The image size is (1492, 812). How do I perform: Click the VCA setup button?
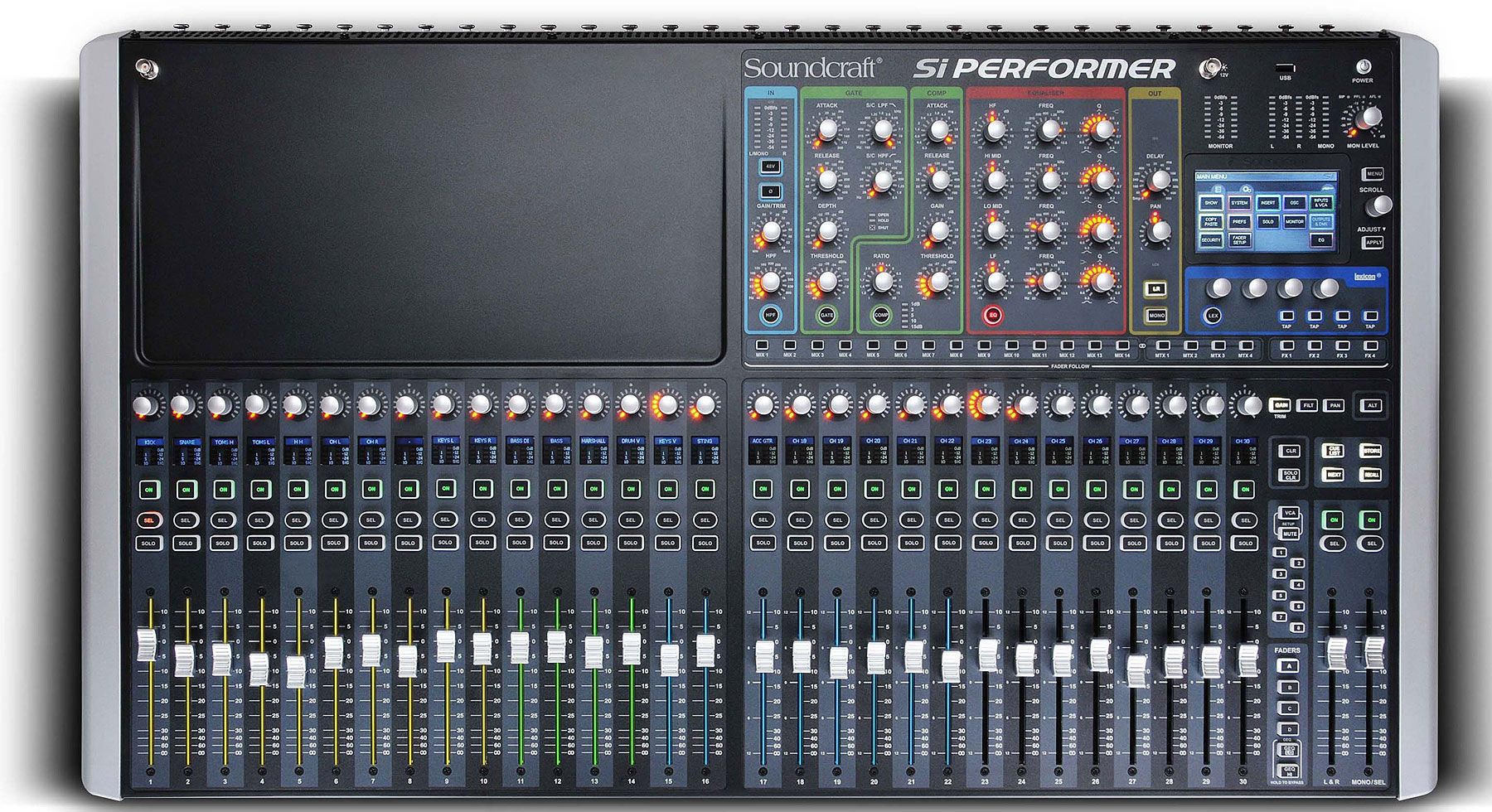(x=1289, y=514)
